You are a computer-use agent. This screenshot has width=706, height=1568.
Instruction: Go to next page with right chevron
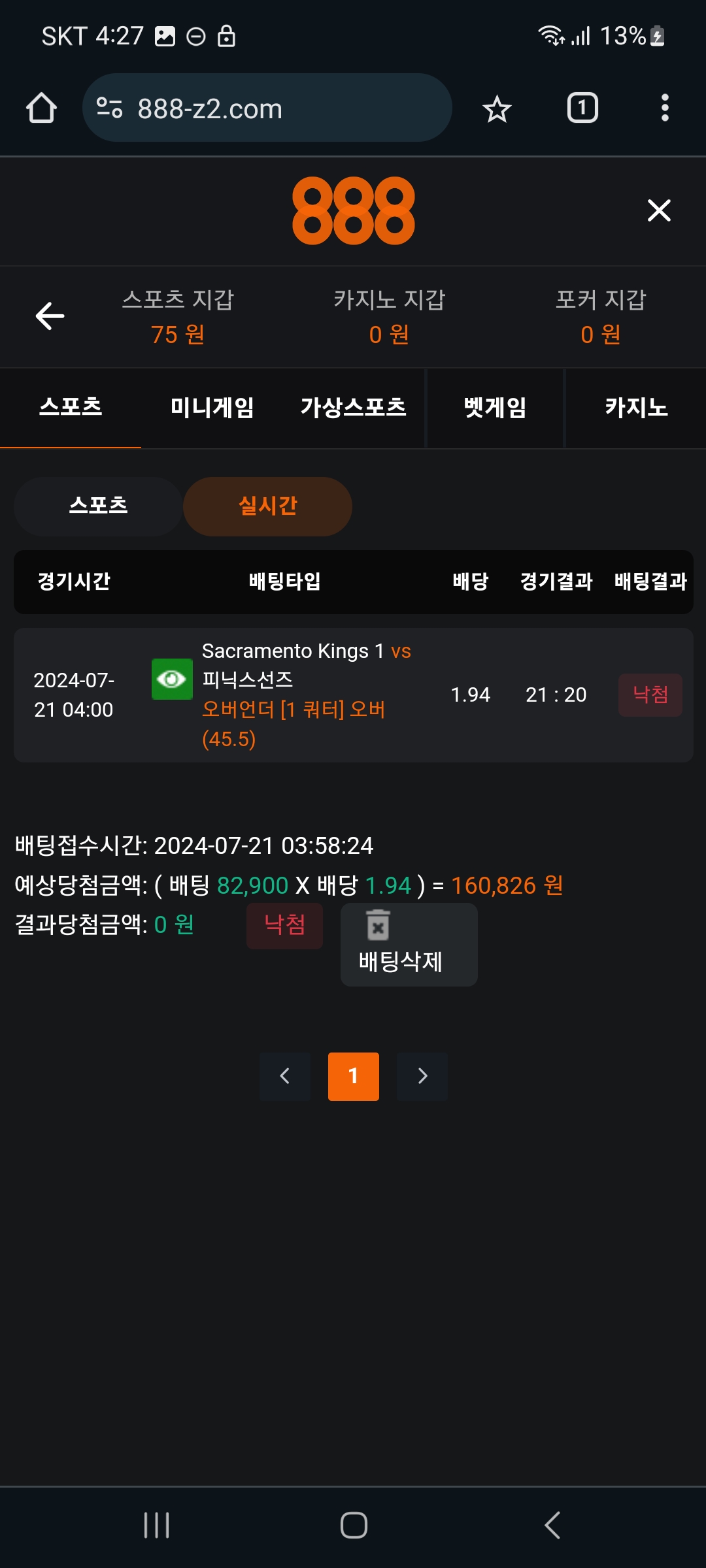pyautogui.click(x=422, y=1076)
